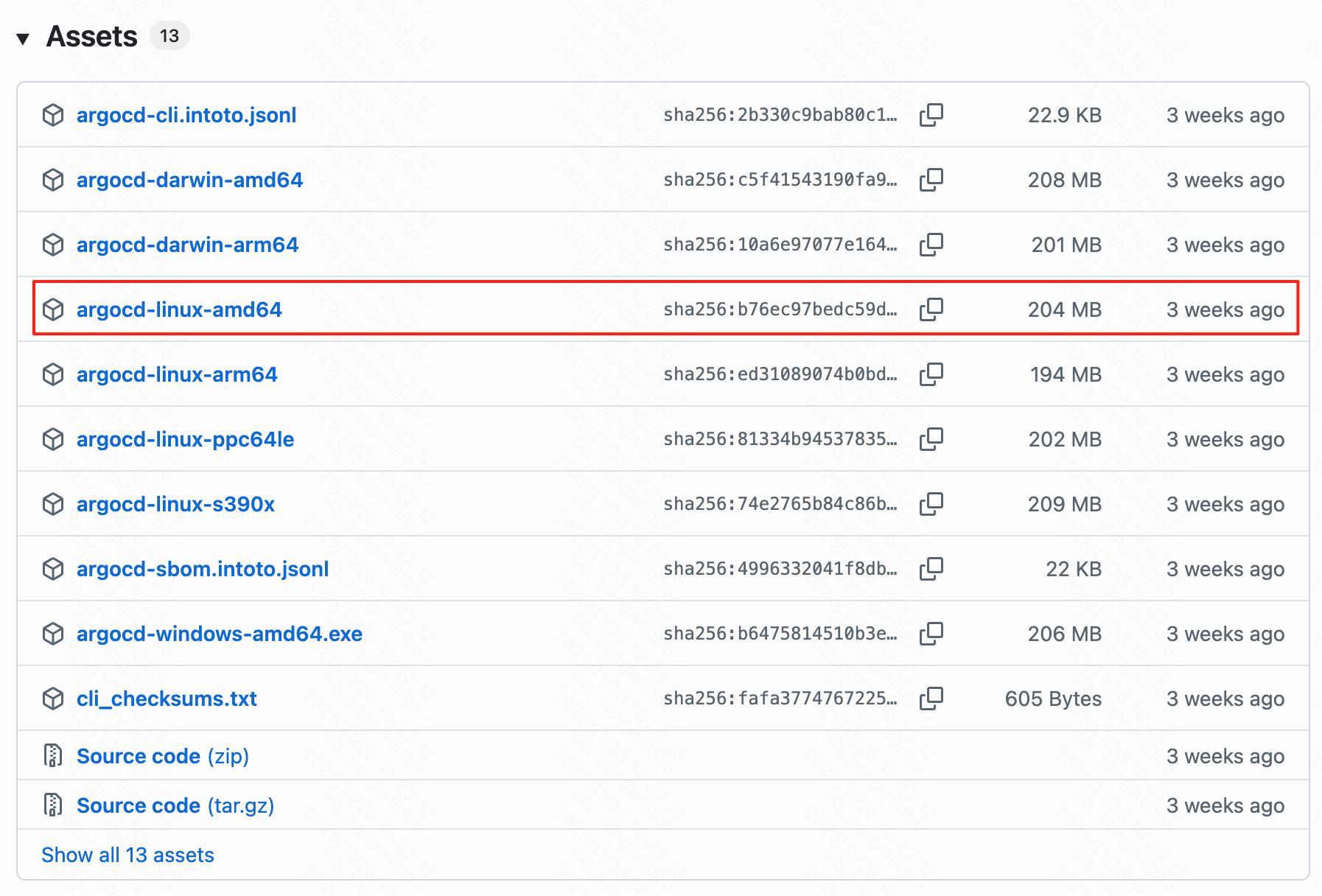
Task: Click the 605 Bytes file size
Action: coord(1053,699)
